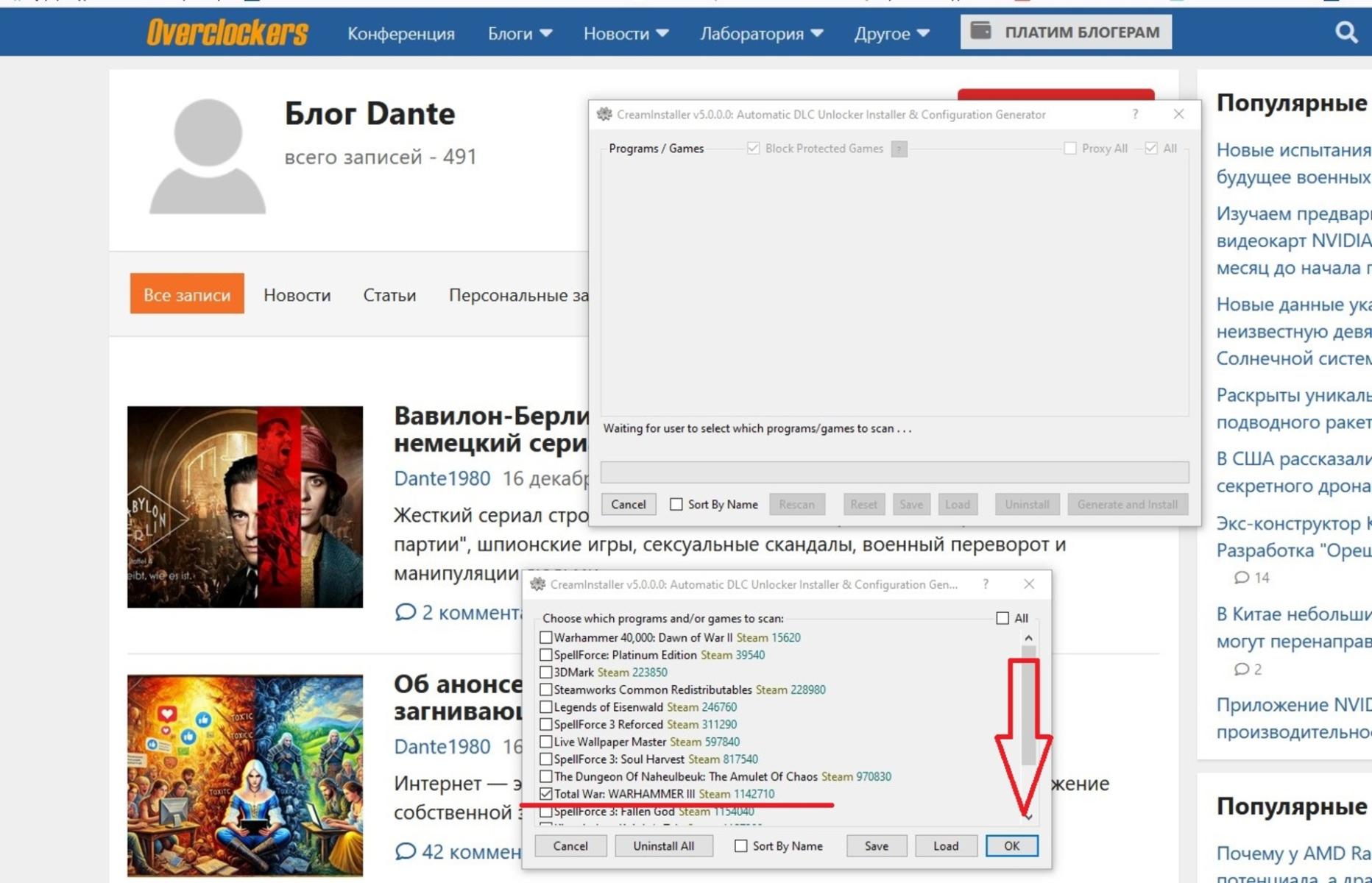Image resolution: width=1372 pixels, height=883 pixels.
Task: Click the help question mark in scan selection dialog
Action: [986, 584]
